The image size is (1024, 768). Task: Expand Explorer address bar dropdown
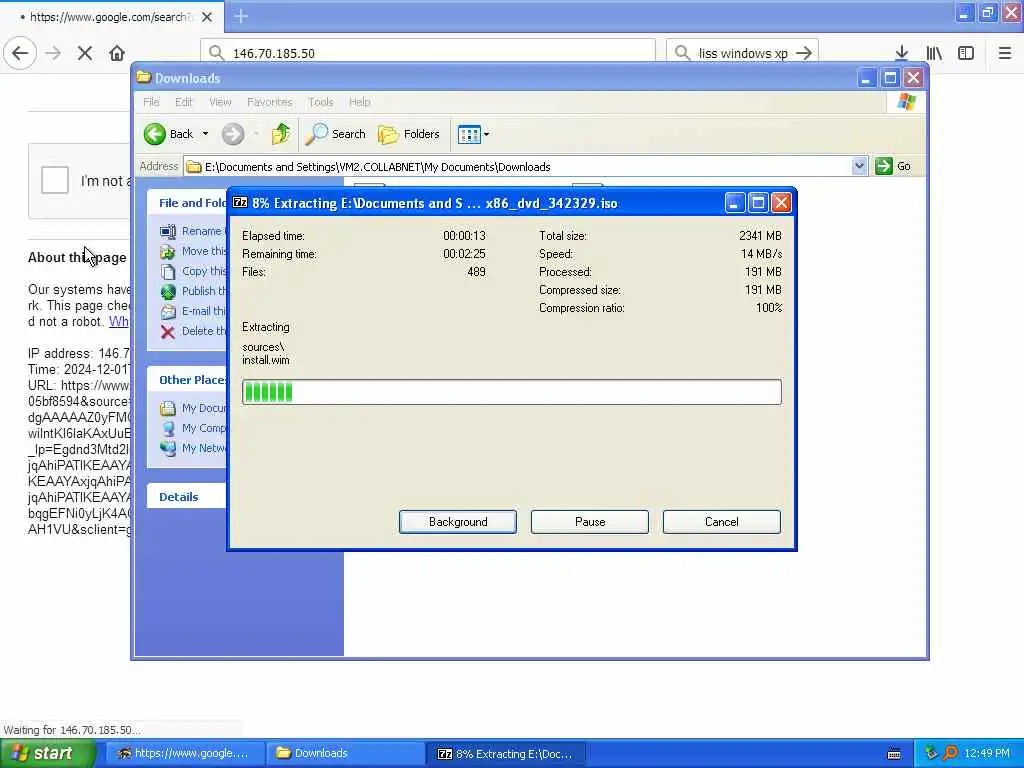coord(859,167)
